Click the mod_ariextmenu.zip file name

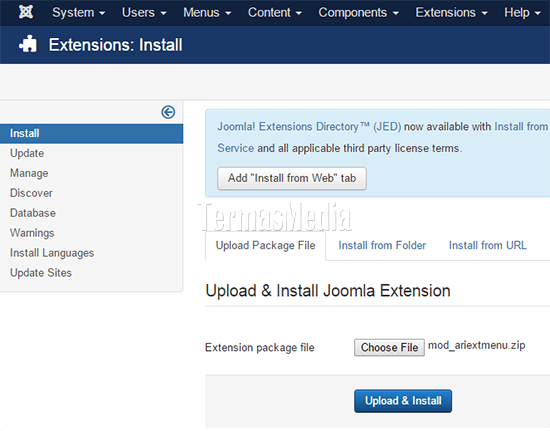point(477,345)
